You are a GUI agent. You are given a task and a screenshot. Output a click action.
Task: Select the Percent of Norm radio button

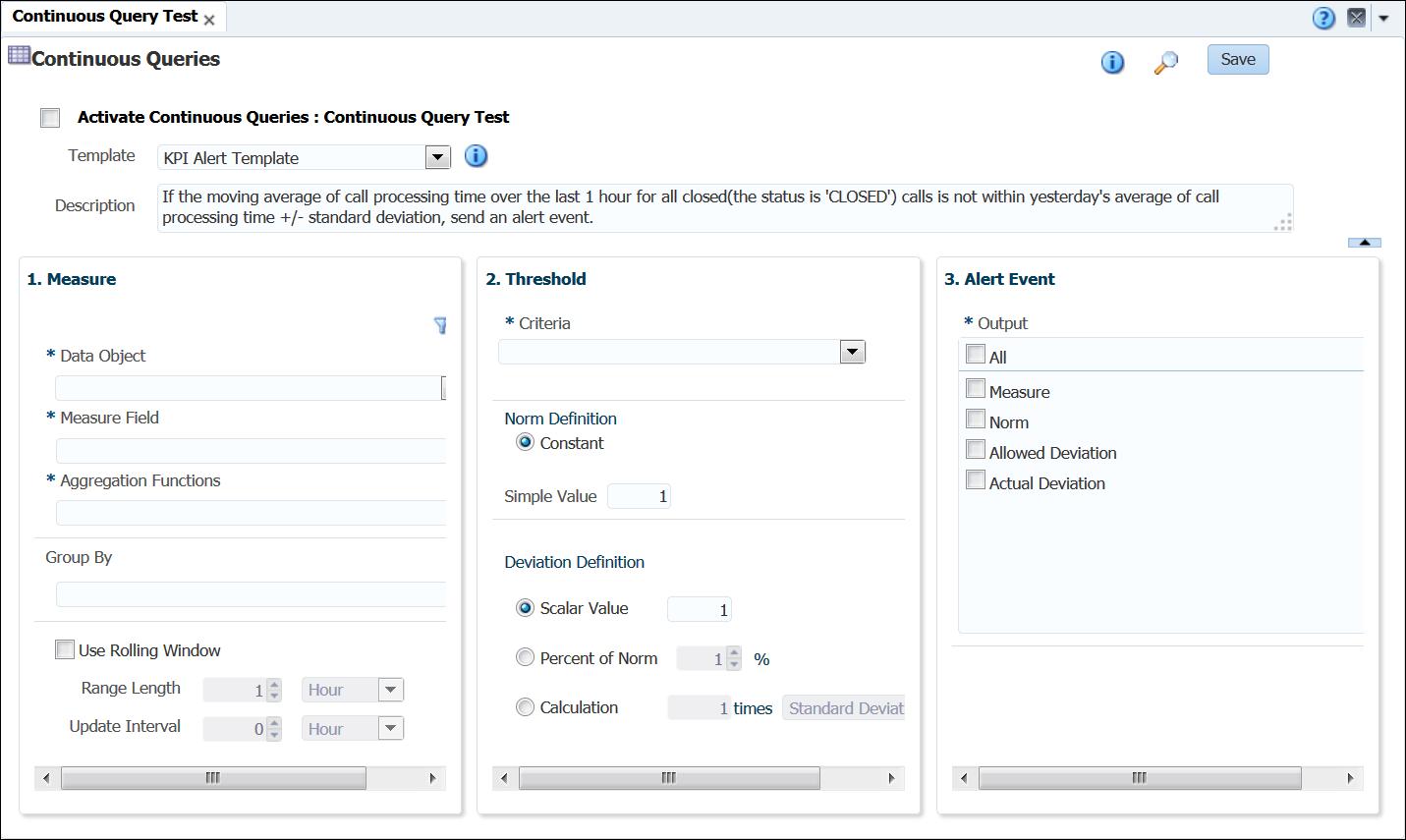coord(526,657)
